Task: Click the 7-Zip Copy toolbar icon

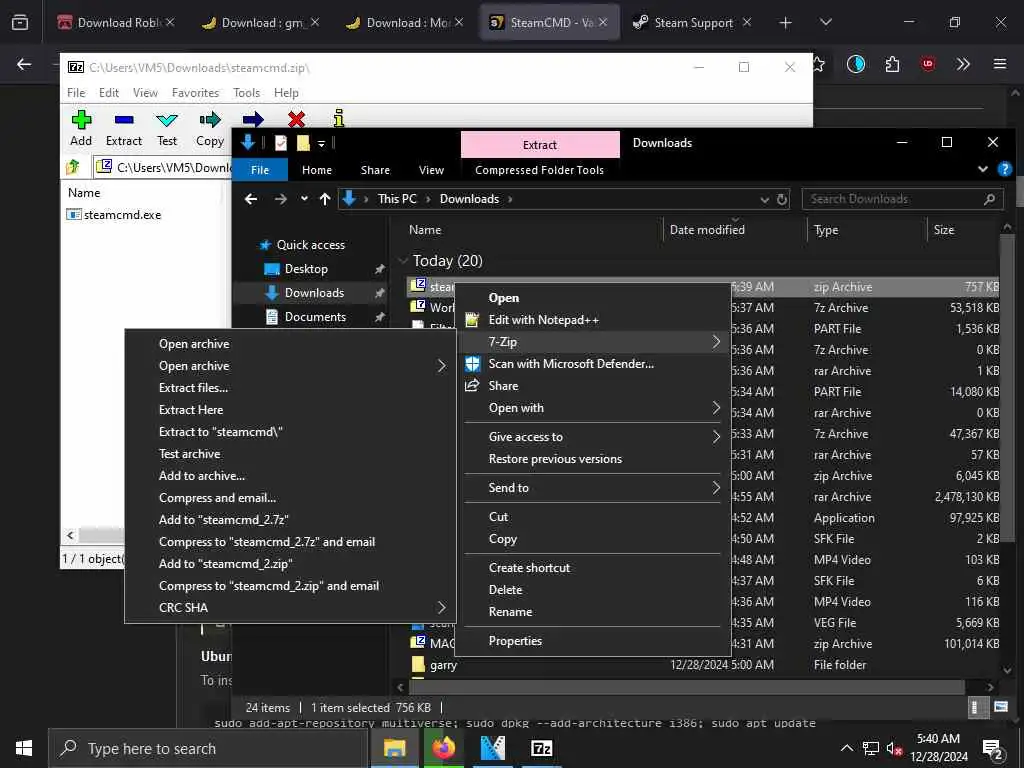Action: coord(210,120)
